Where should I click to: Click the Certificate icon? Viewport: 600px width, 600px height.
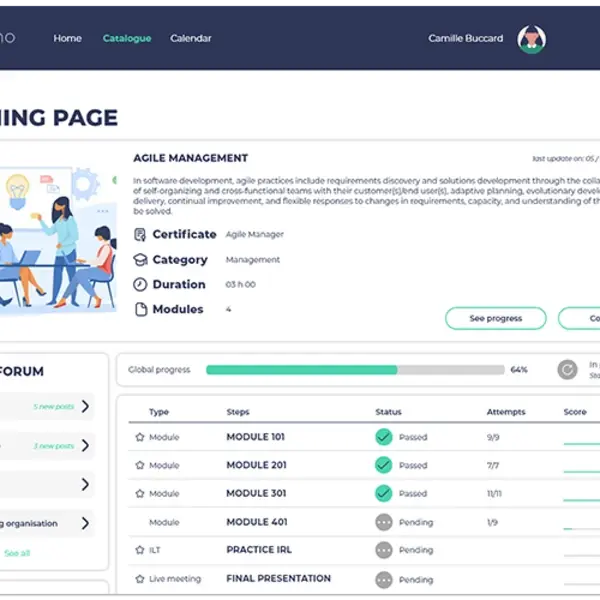click(x=140, y=235)
